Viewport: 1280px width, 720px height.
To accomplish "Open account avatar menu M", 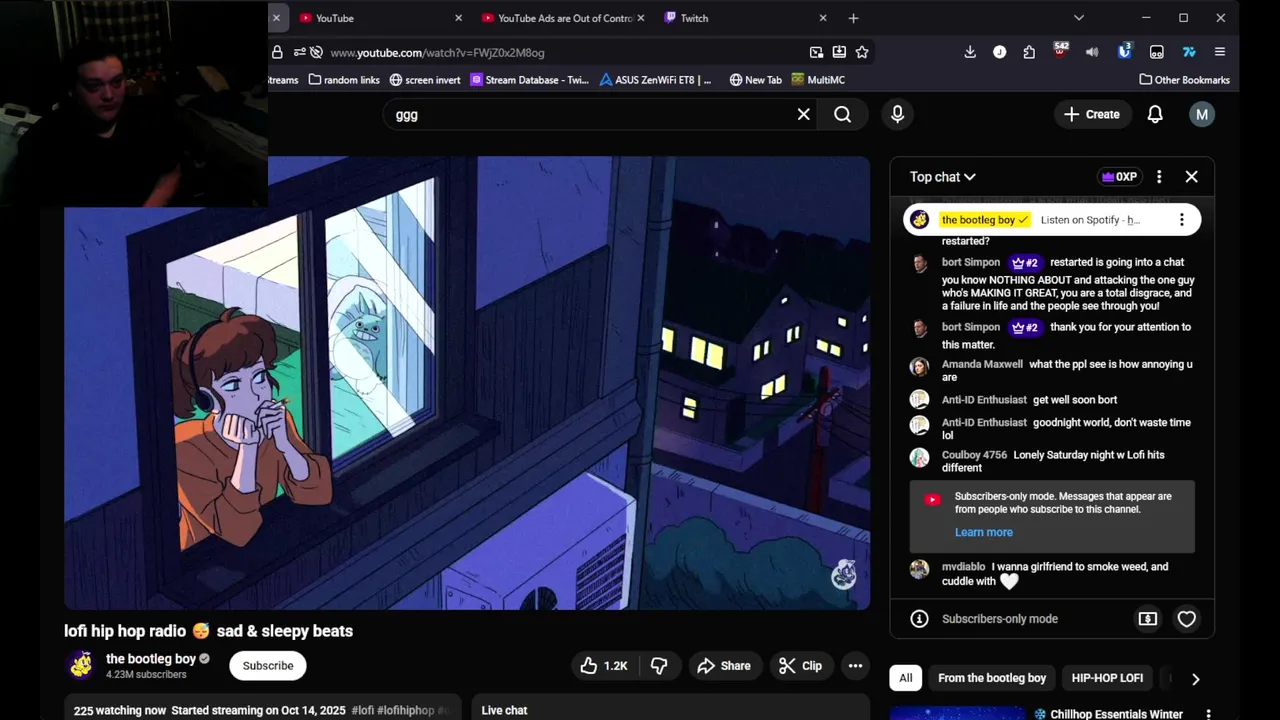I will pyautogui.click(x=1202, y=115).
